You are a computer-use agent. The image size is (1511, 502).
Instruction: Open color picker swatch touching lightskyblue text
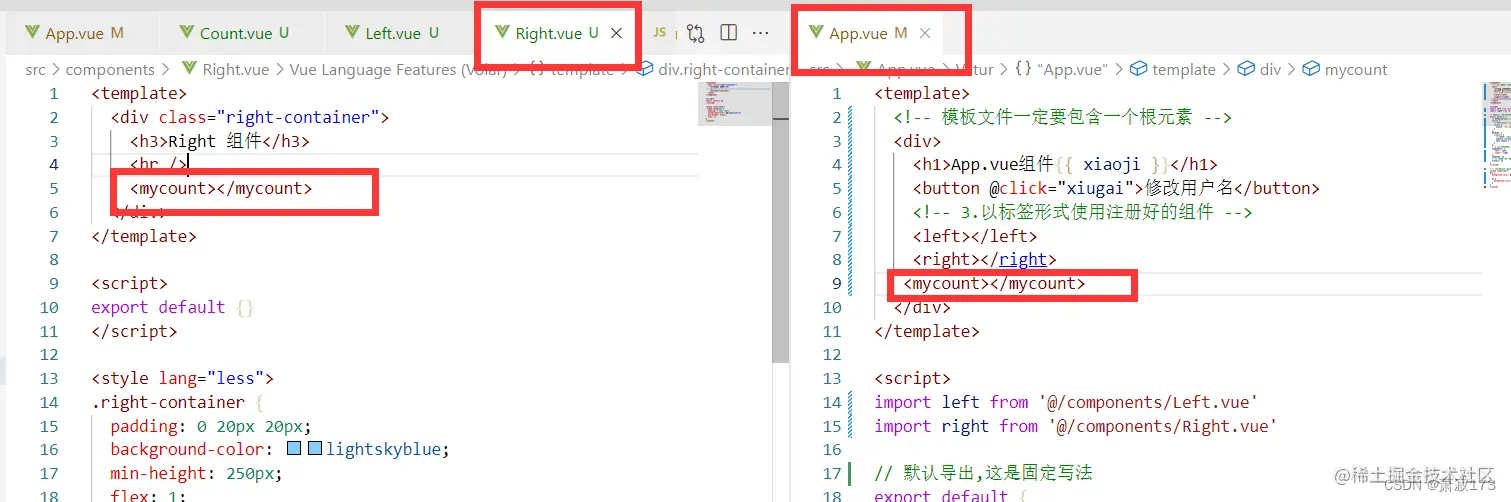[x=315, y=449]
